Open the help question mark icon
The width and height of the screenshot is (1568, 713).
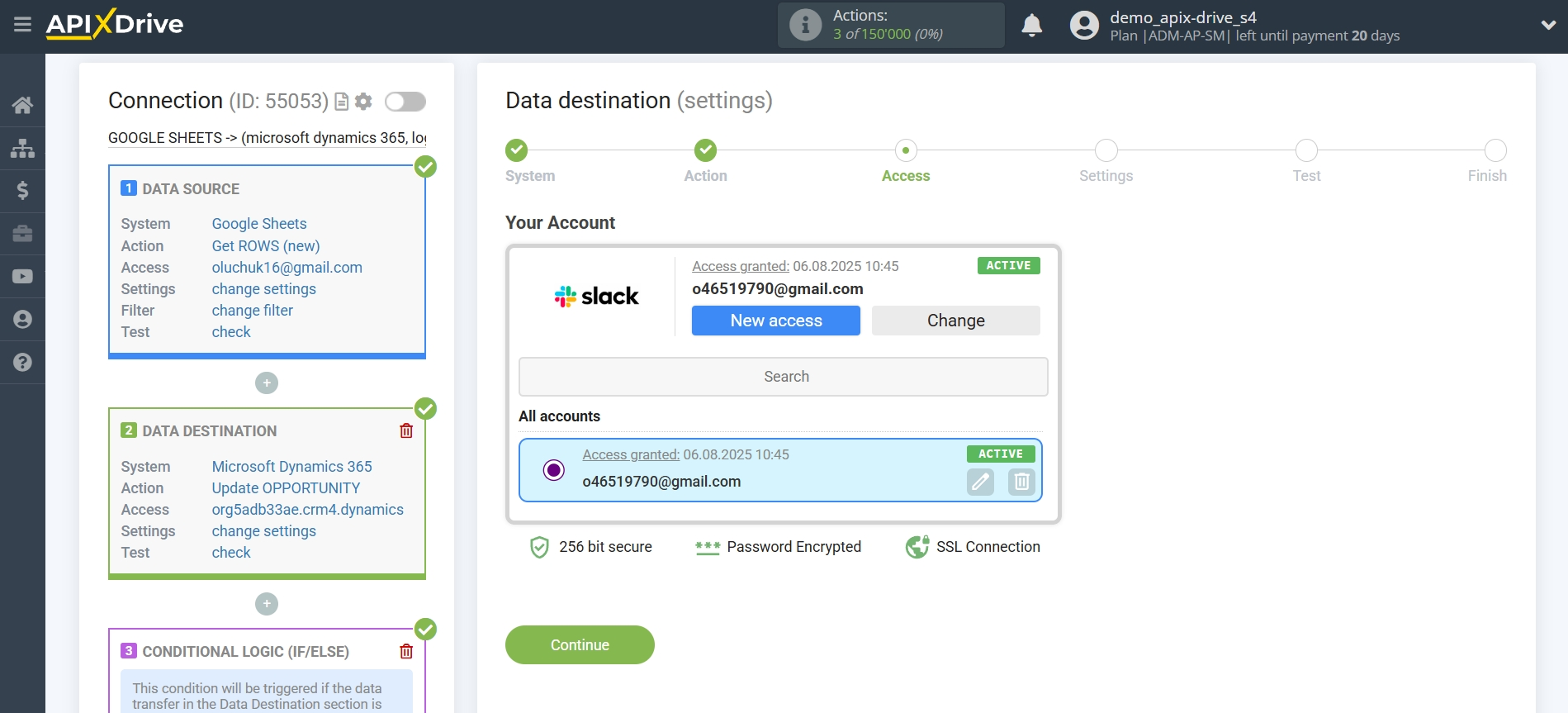(x=22, y=363)
